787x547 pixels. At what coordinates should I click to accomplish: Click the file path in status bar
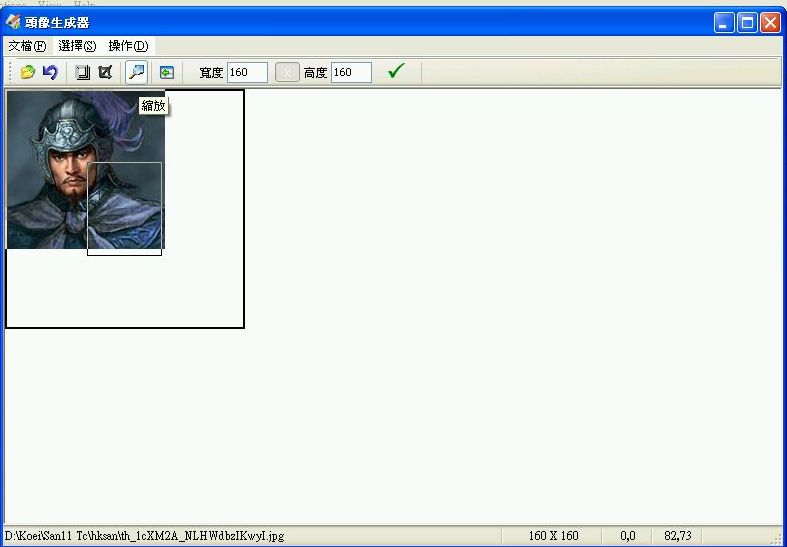pos(145,535)
